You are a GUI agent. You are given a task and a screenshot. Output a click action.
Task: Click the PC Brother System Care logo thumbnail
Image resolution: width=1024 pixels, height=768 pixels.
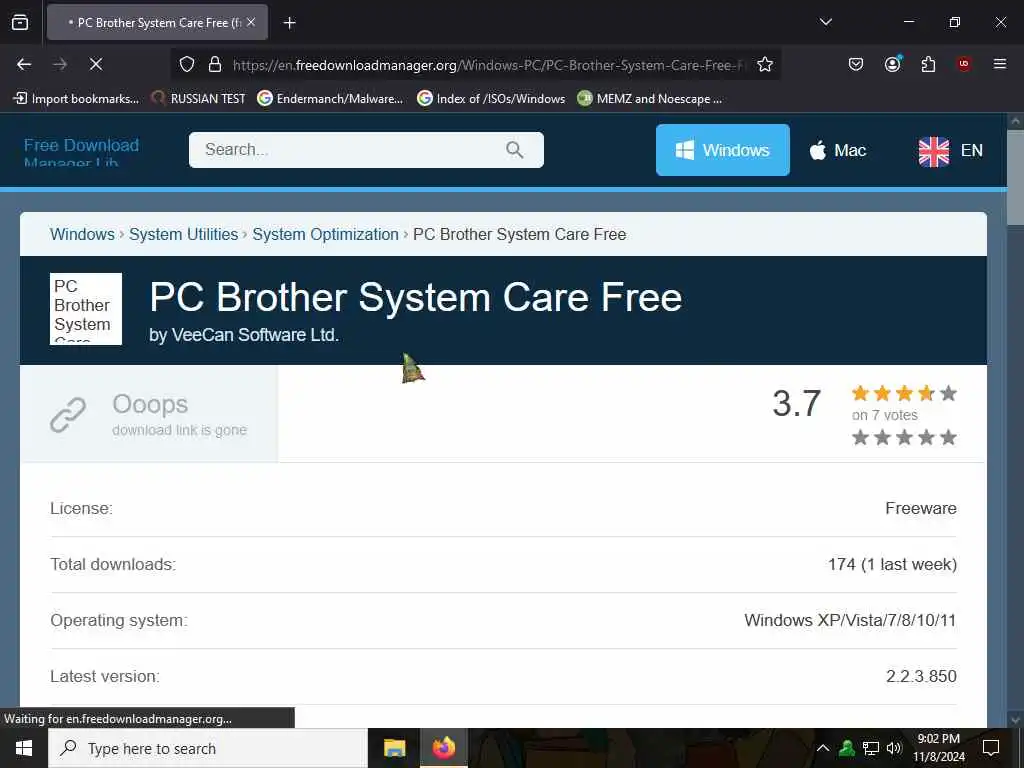86,308
